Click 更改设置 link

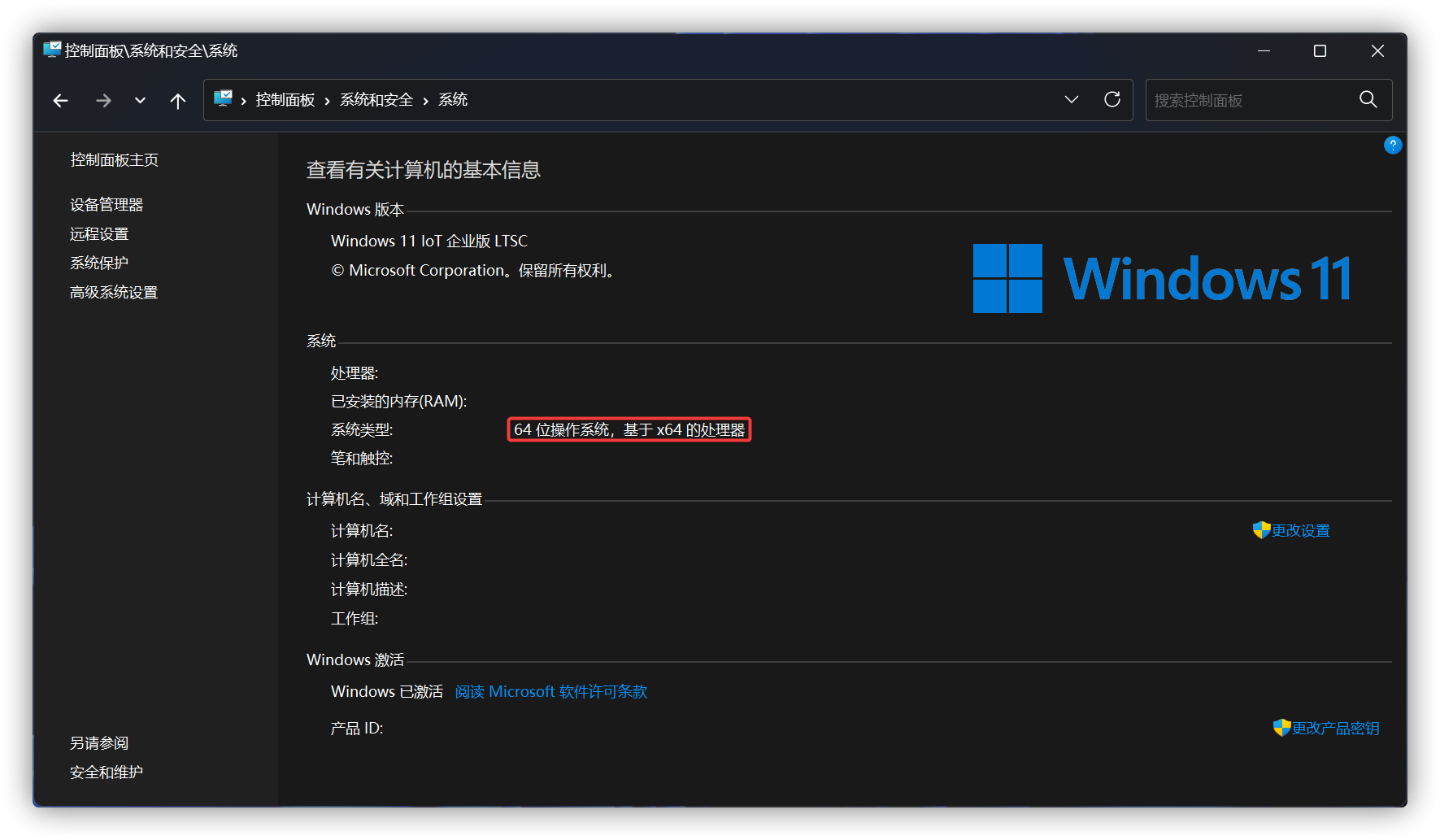click(1301, 531)
